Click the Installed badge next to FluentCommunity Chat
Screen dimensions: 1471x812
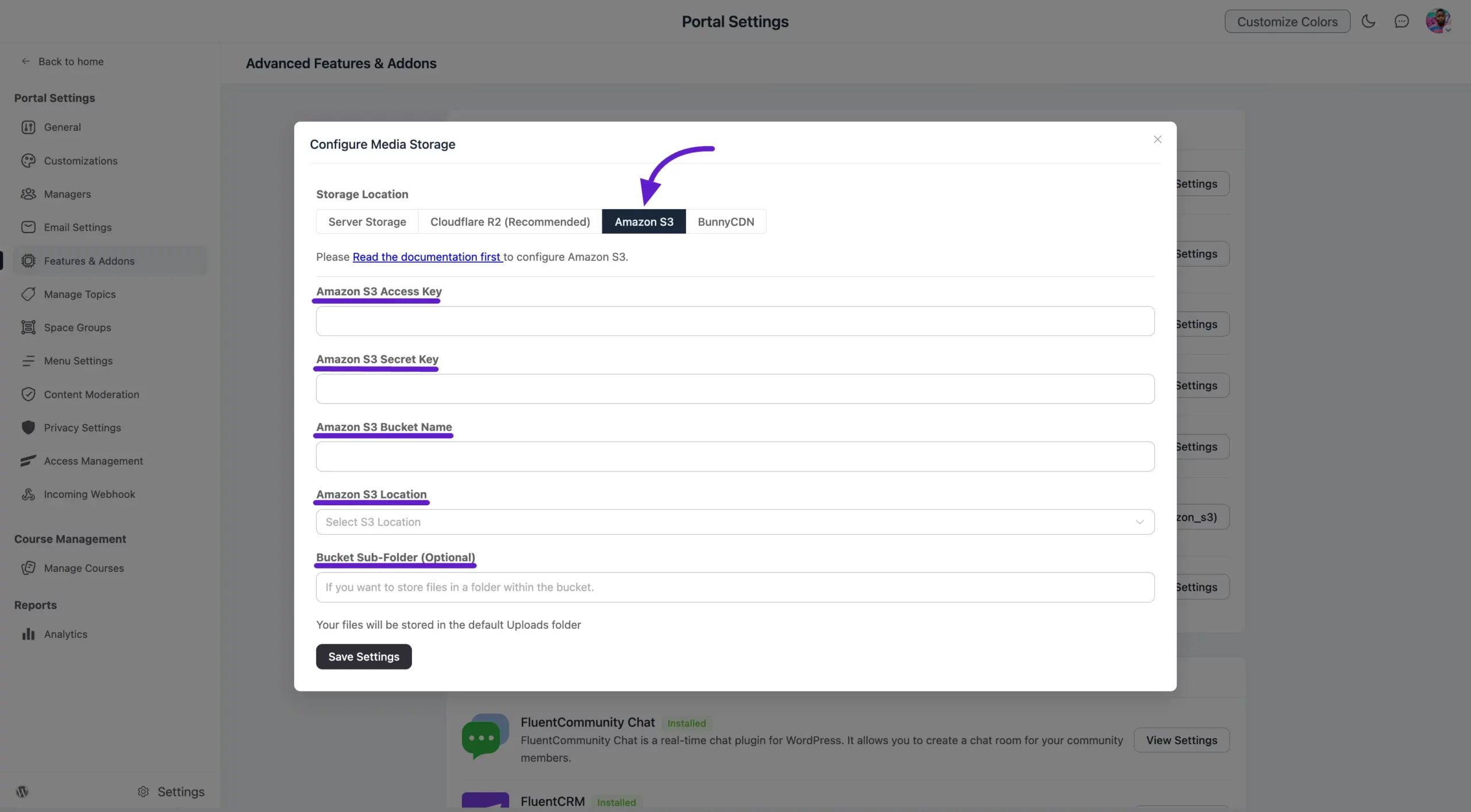coord(686,723)
